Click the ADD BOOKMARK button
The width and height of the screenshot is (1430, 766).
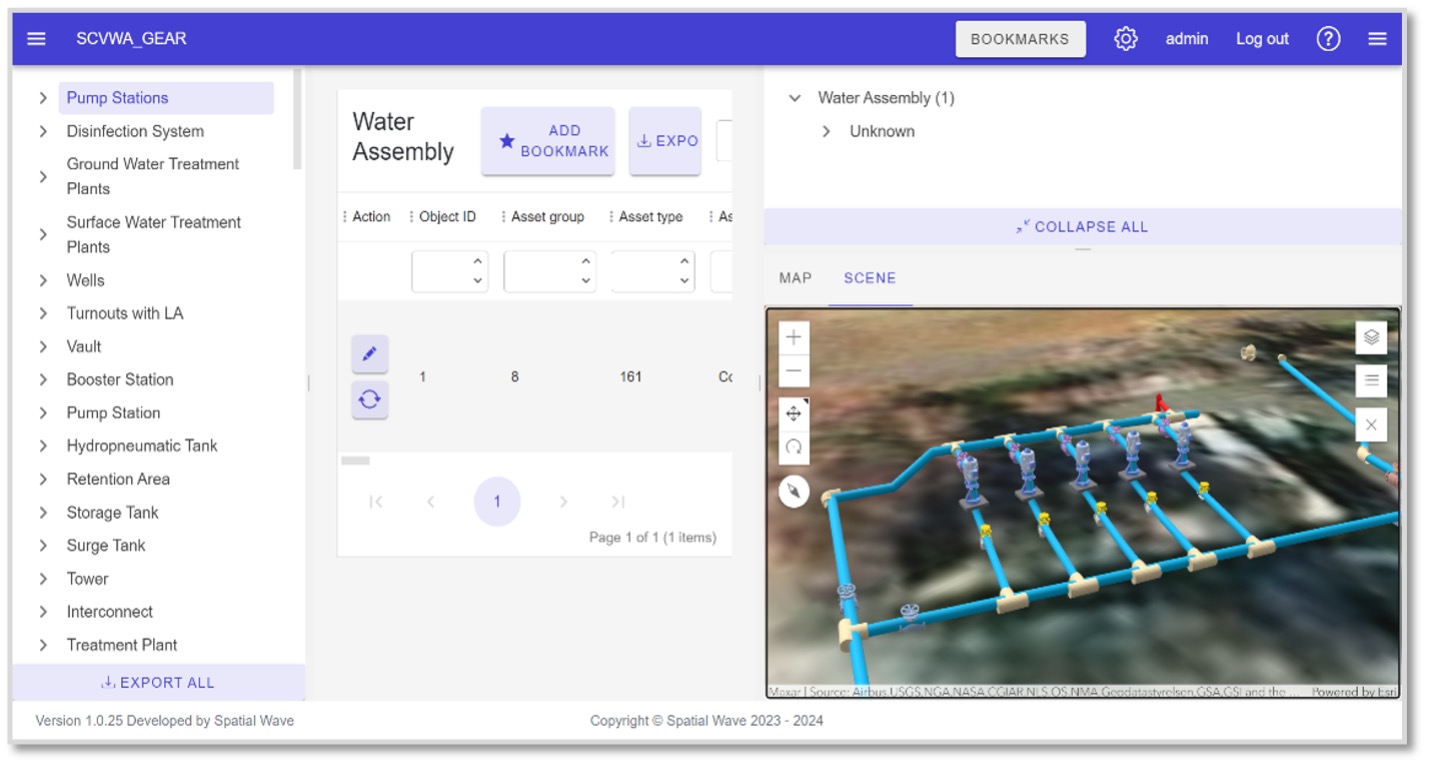(548, 139)
